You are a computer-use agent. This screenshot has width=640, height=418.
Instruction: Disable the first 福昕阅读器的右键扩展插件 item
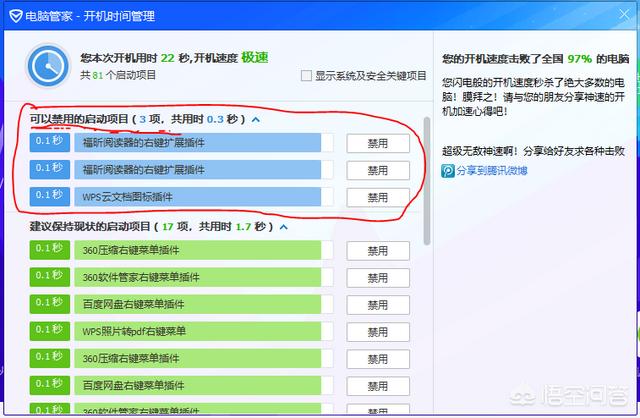coord(377,143)
